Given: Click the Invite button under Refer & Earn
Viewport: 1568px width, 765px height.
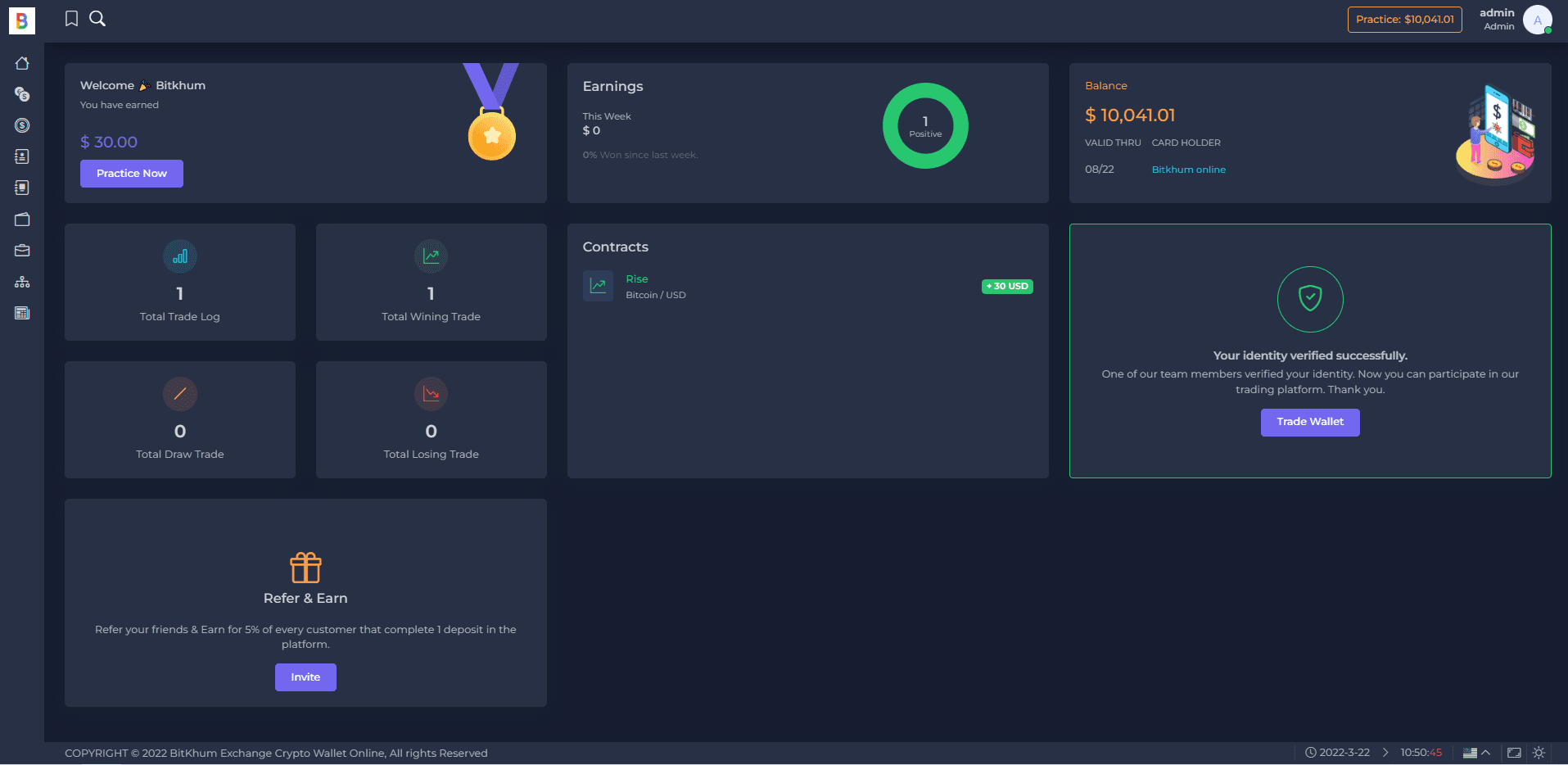Looking at the screenshot, I should point(305,677).
